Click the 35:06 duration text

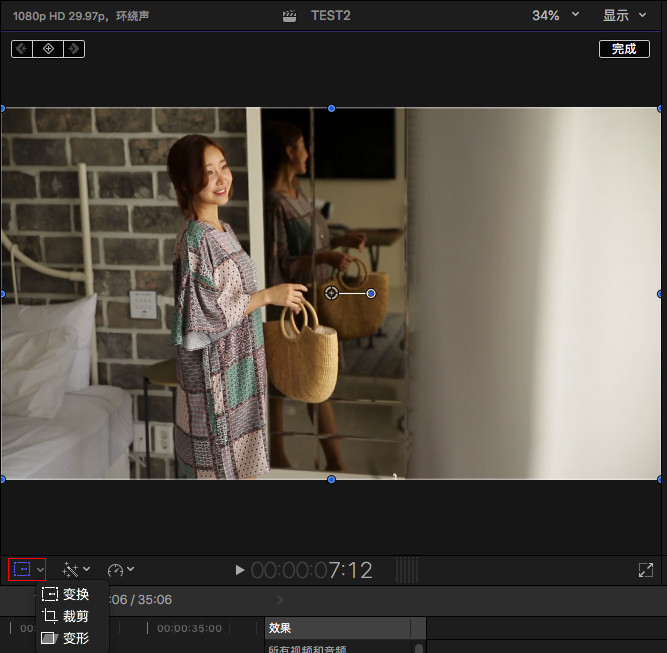pos(155,599)
